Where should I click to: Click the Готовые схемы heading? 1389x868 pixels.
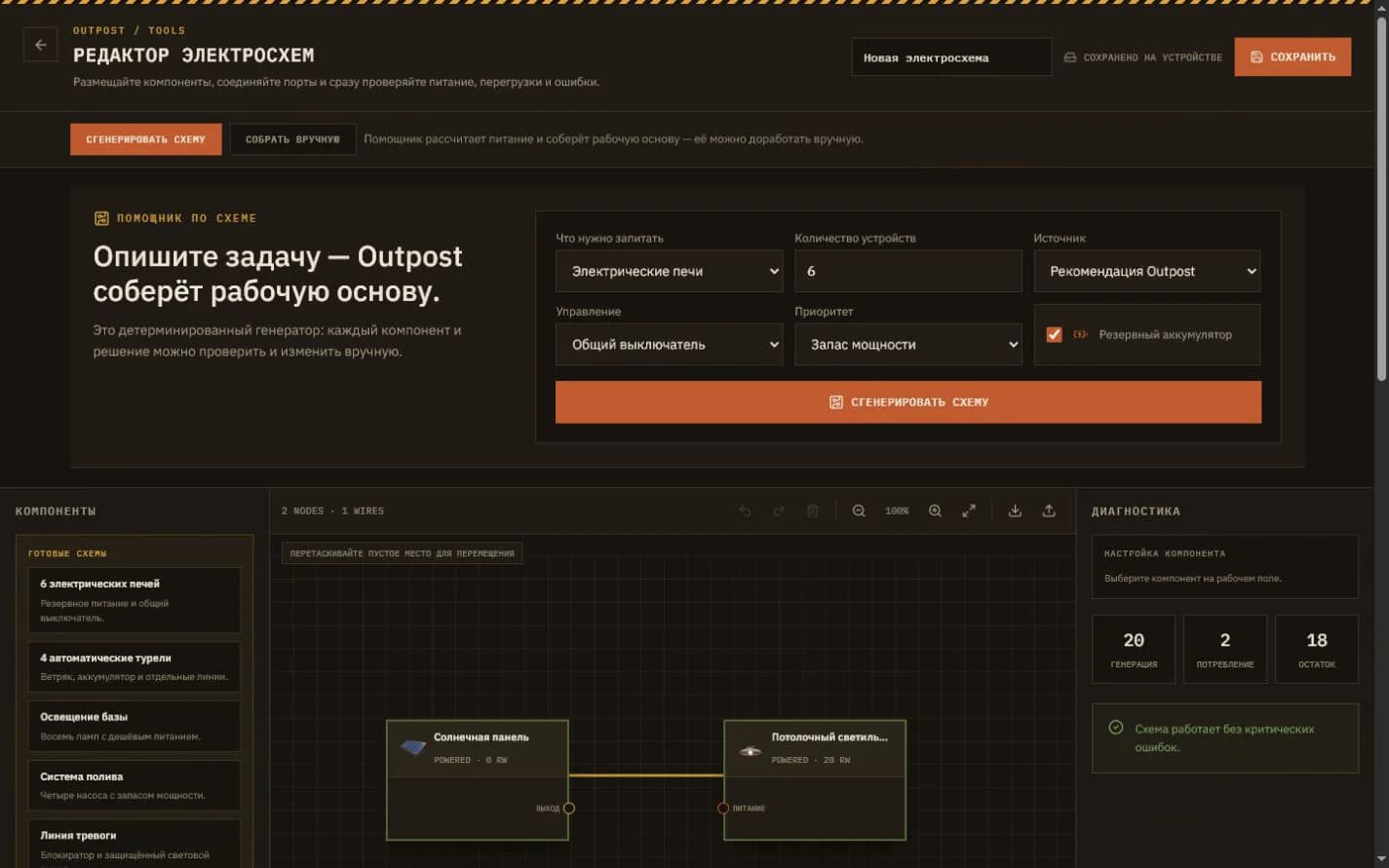click(67, 553)
